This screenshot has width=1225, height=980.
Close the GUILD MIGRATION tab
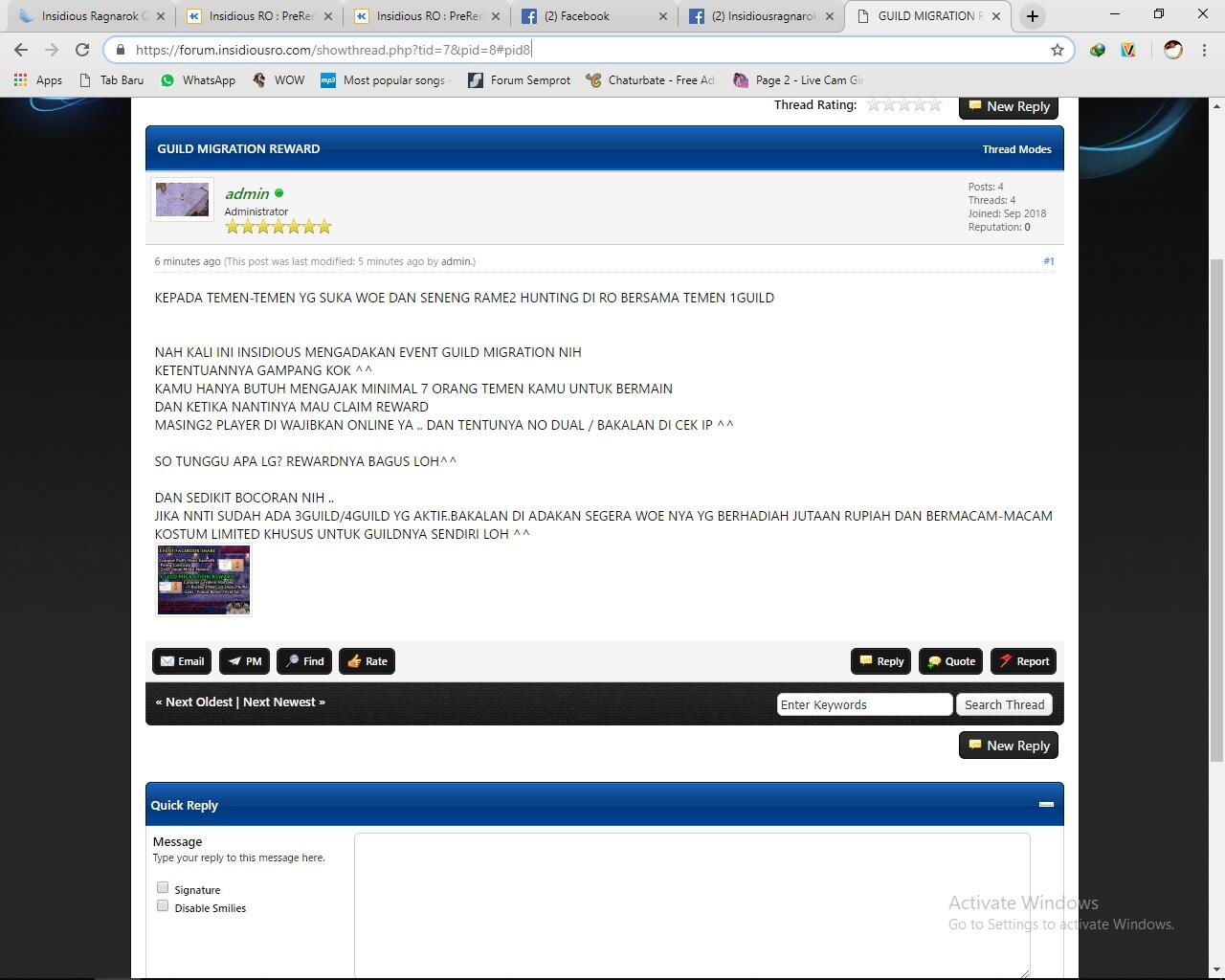(x=996, y=16)
